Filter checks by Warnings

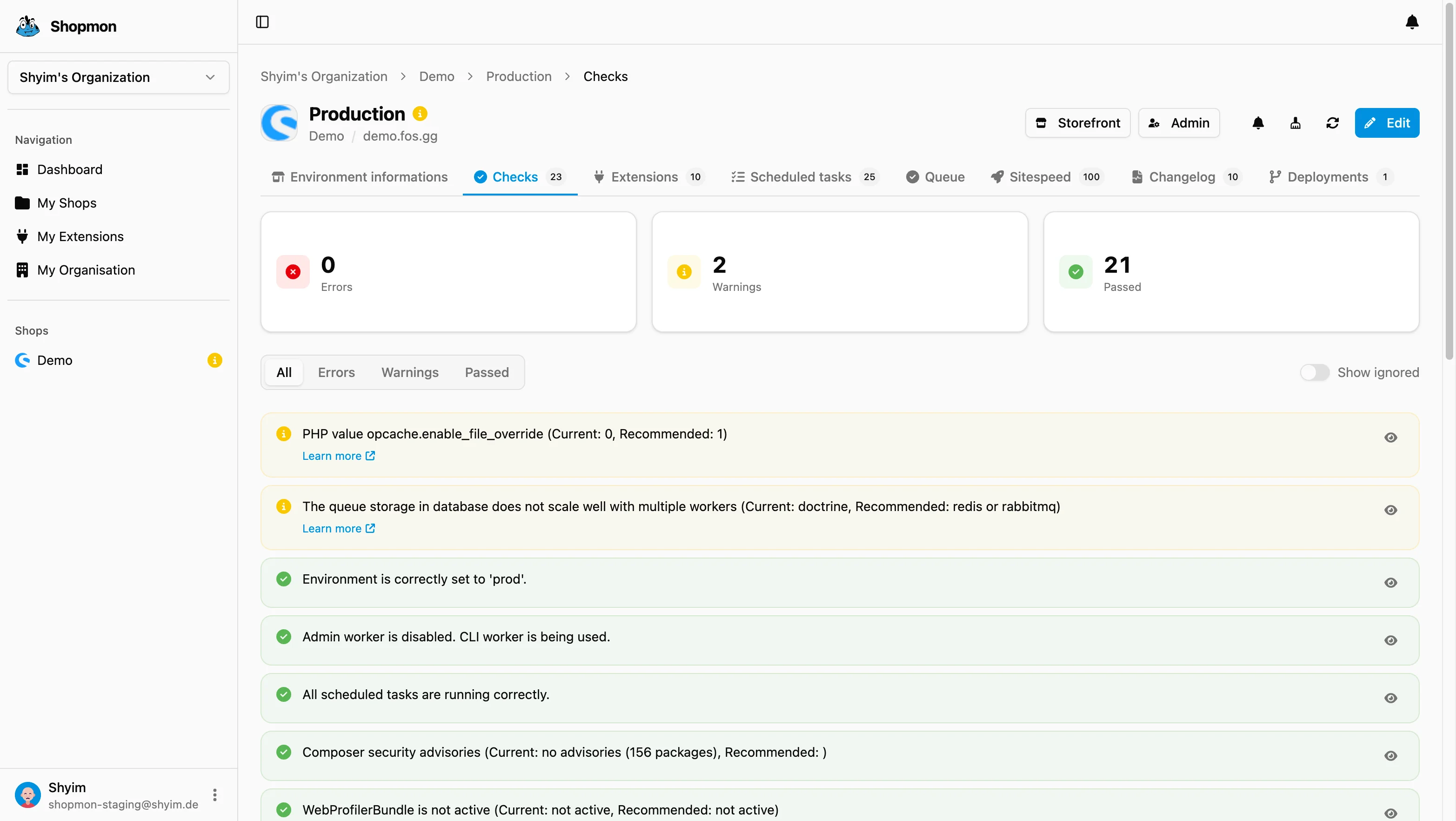coord(410,372)
